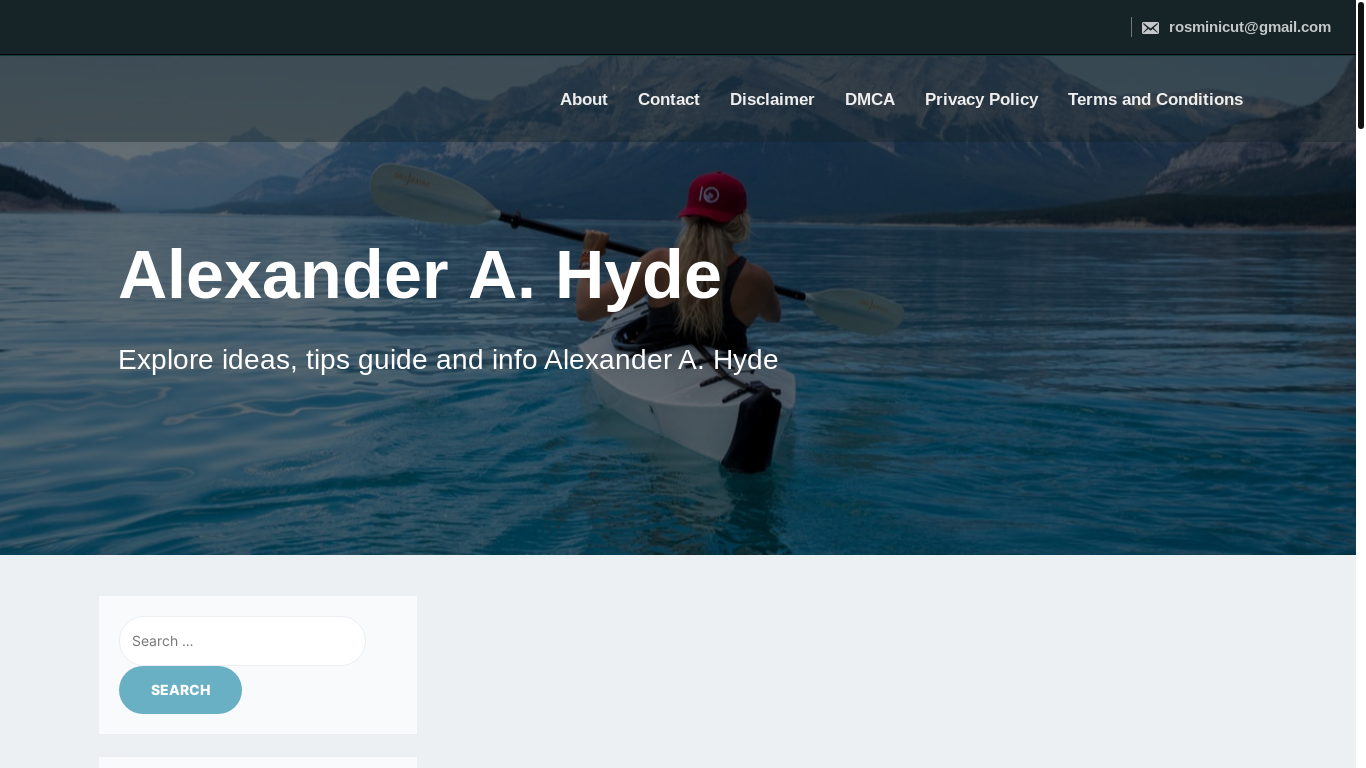Open the About page
This screenshot has width=1366, height=768.
pos(584,99)
